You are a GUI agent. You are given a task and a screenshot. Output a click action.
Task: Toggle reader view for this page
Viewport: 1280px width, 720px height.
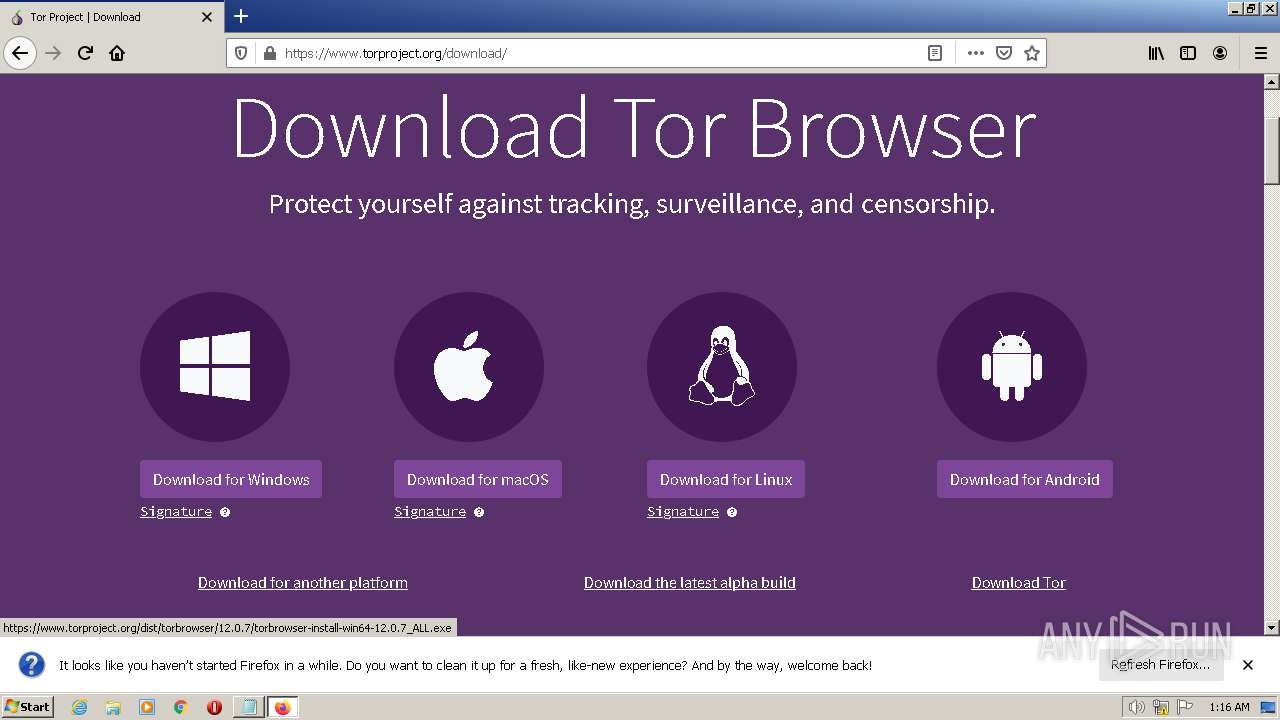click(x=935, y=53)
